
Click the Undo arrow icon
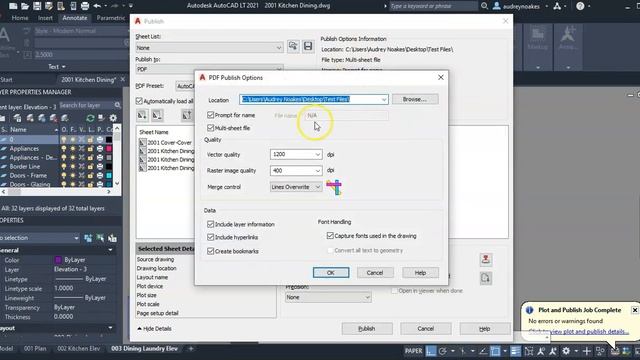(97, 6)
